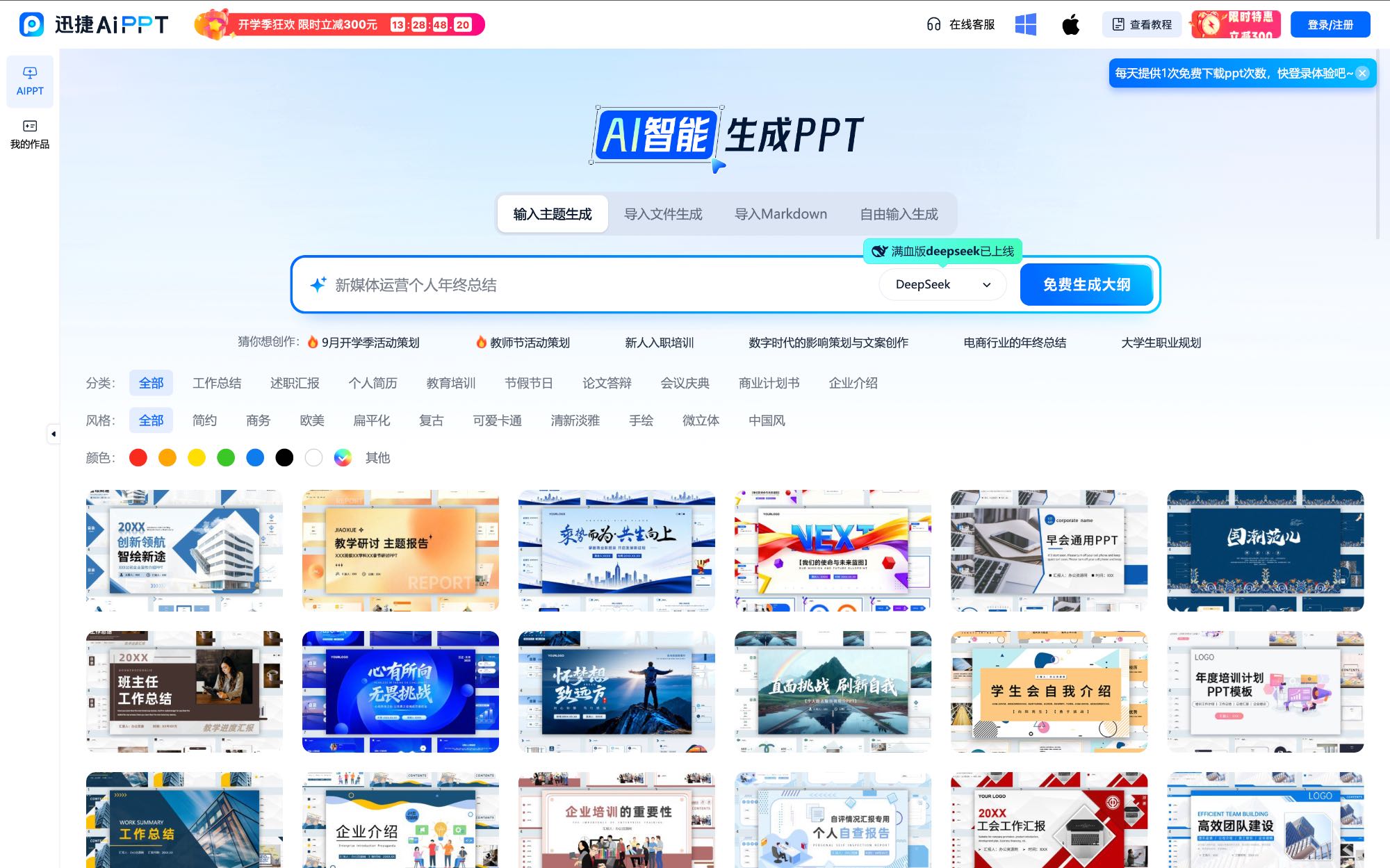Click the flame icon beside 9月开学季活动策划
This screenshot has width=1390, height=868.
(x=313, y=343)
